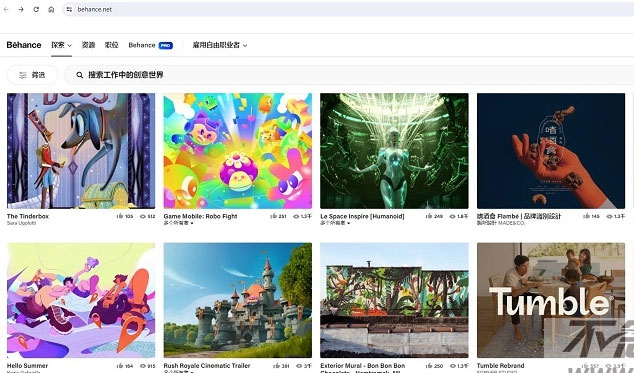Open the Tumble Rebrand thumbnail
The height and width of the screenshot is (373, 634).
[551, 300]
